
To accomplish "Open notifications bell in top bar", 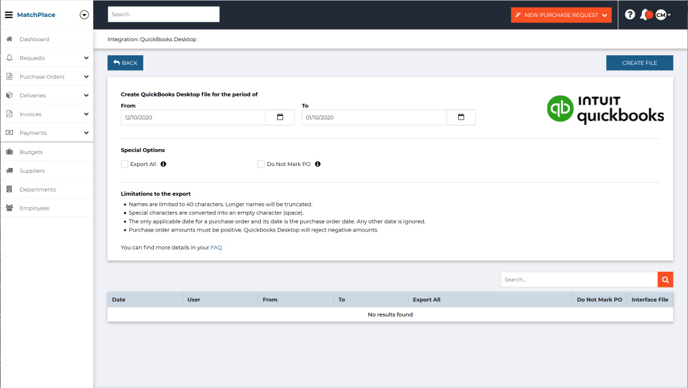I will 645,15.
